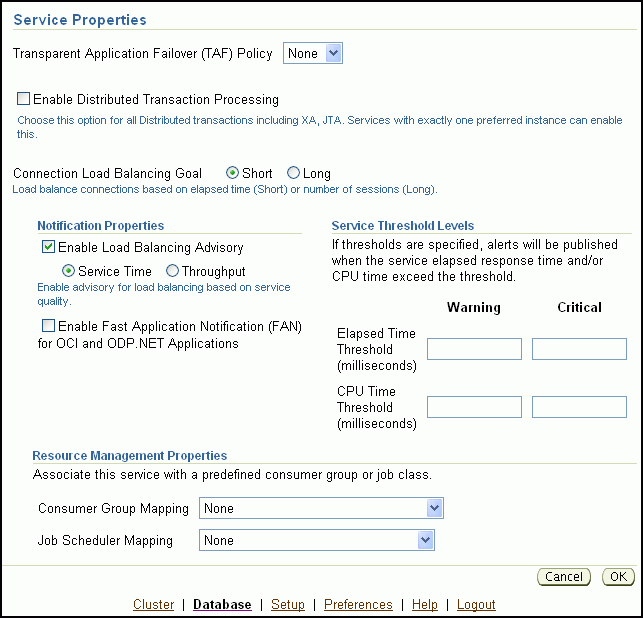Click Elapsed Time Threshold Warning field
The image size is (643, 618).
[x=474, y=349]
